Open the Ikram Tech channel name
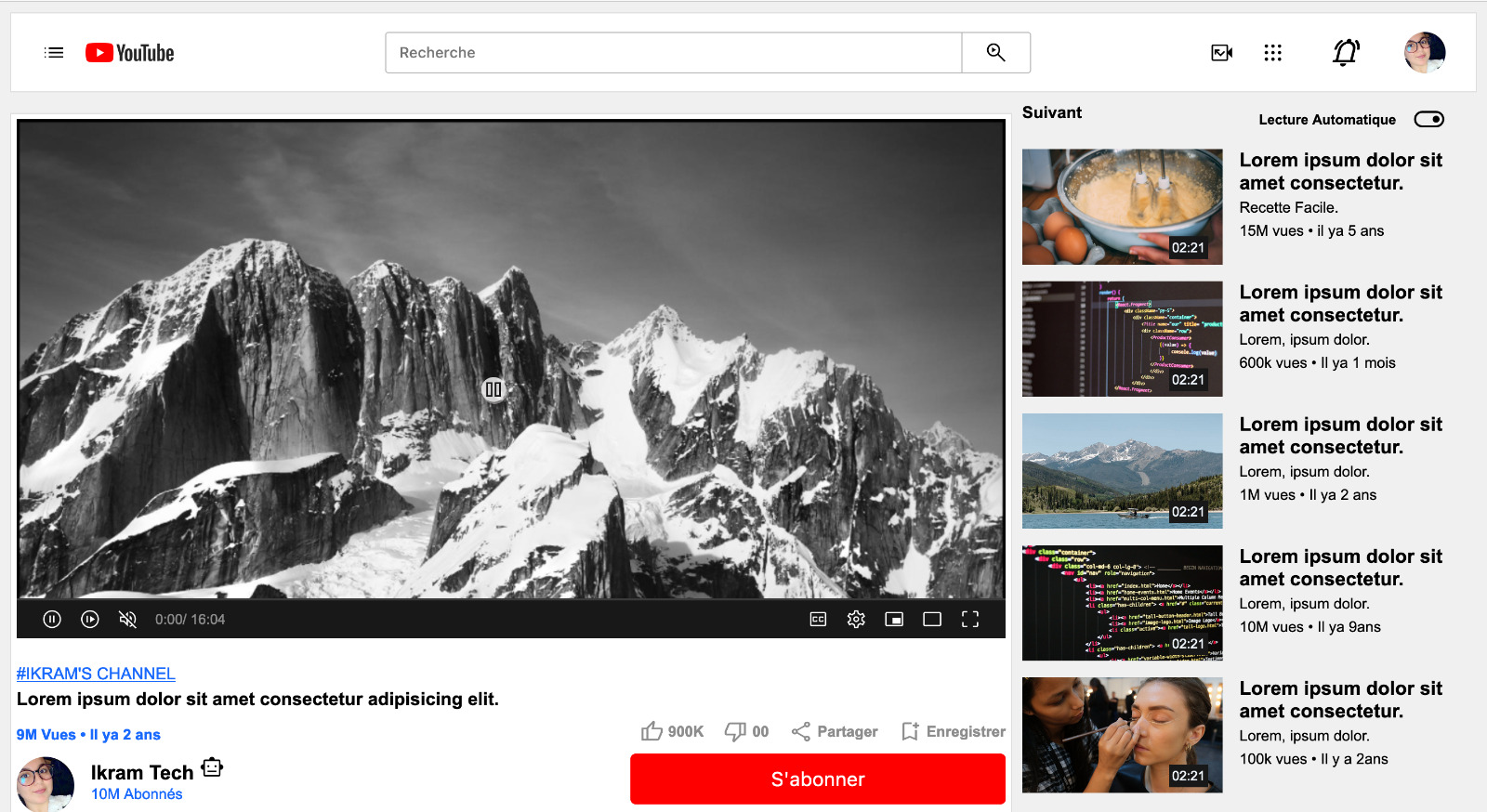Image resolution: width=1487 pixels, height=812 pixels. (142, 772)
